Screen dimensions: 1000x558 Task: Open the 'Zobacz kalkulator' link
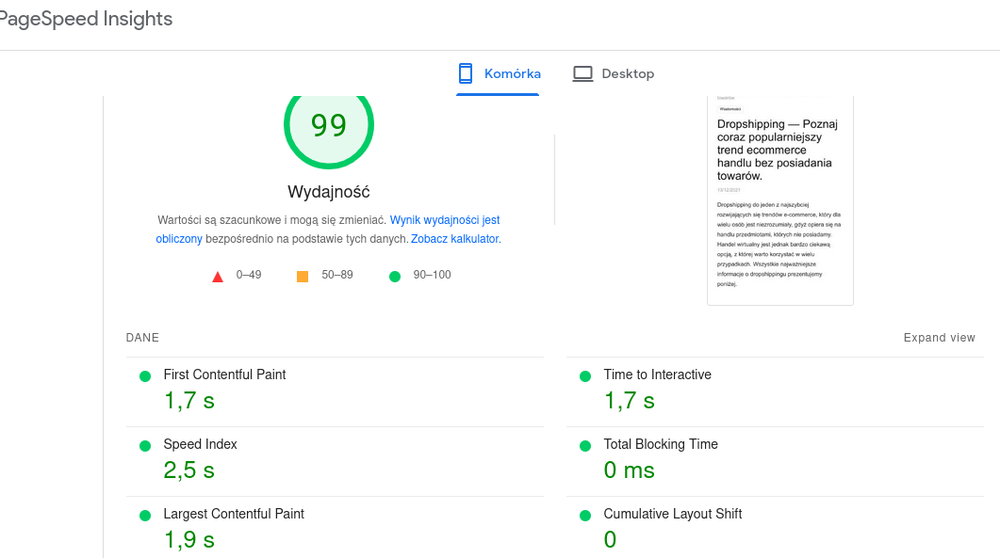[455, 240]
